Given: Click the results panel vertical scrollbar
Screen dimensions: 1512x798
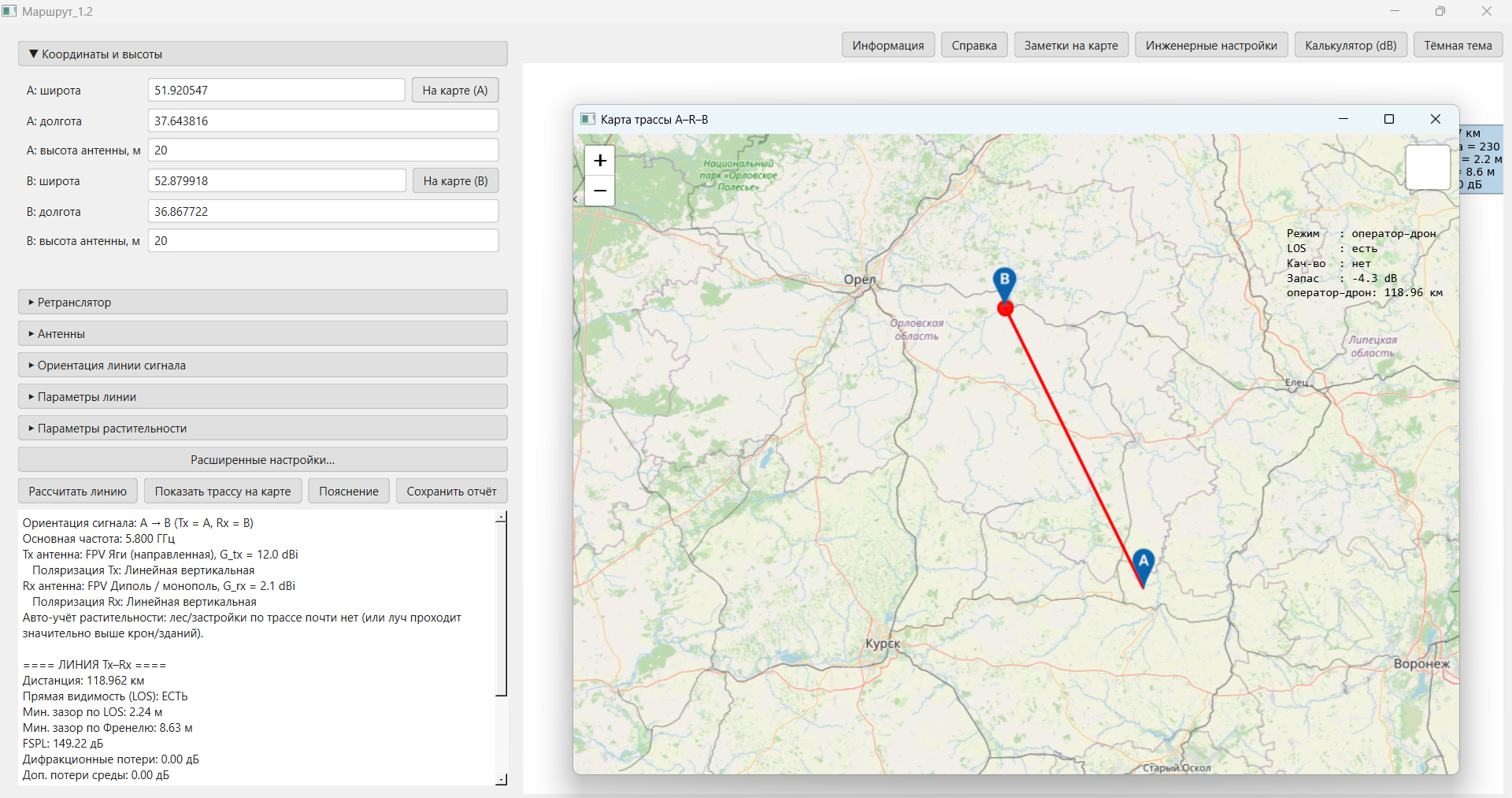Looking at the screenshot, I should pos(501,607).
